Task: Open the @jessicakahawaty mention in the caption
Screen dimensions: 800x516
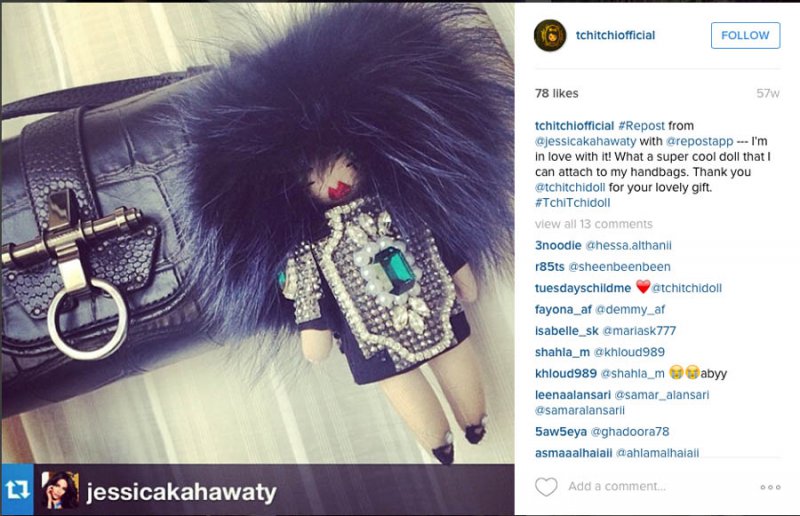Action: click(x=586, y=141)
